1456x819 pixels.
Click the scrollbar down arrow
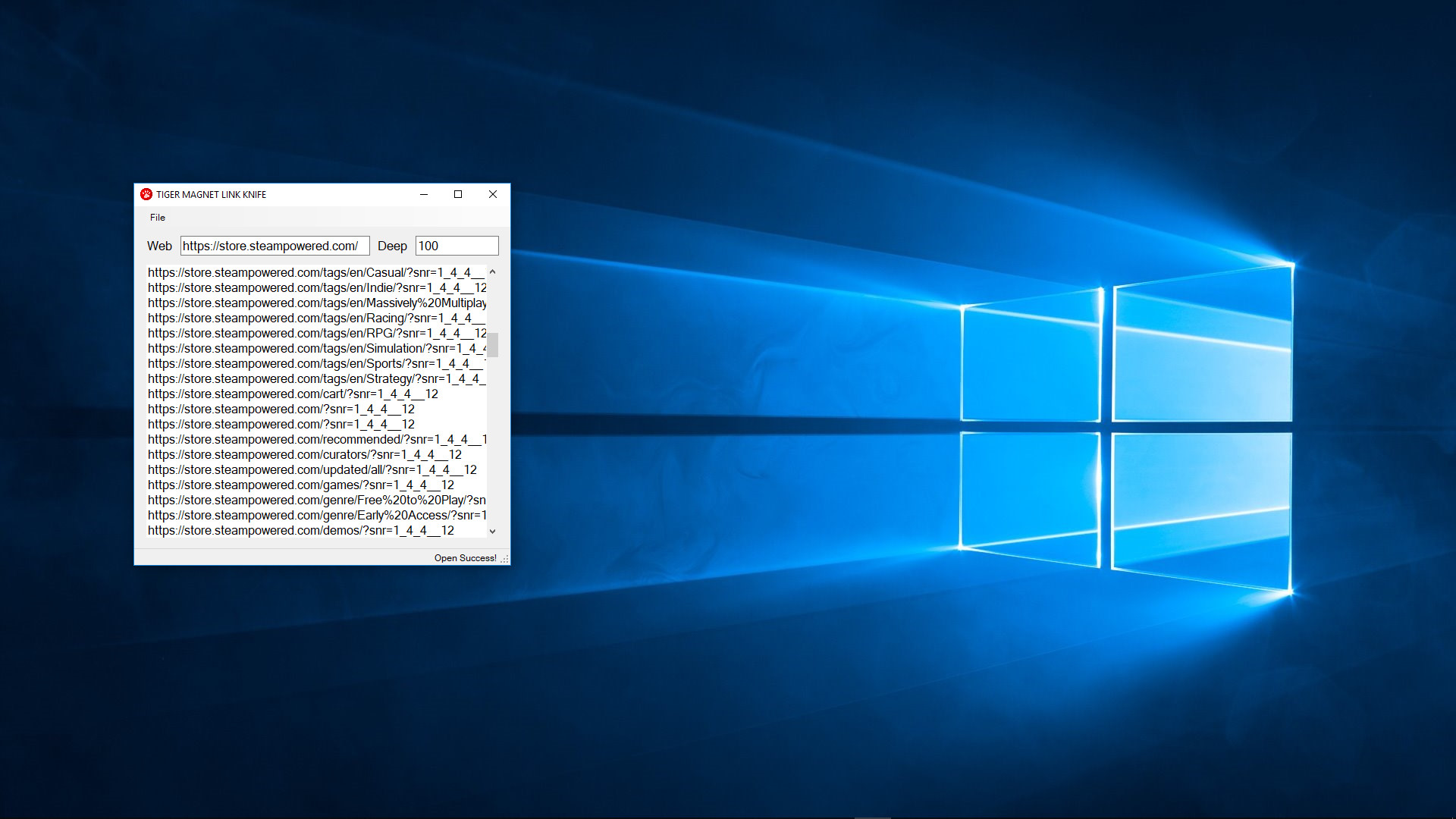[x=493, y=531]
